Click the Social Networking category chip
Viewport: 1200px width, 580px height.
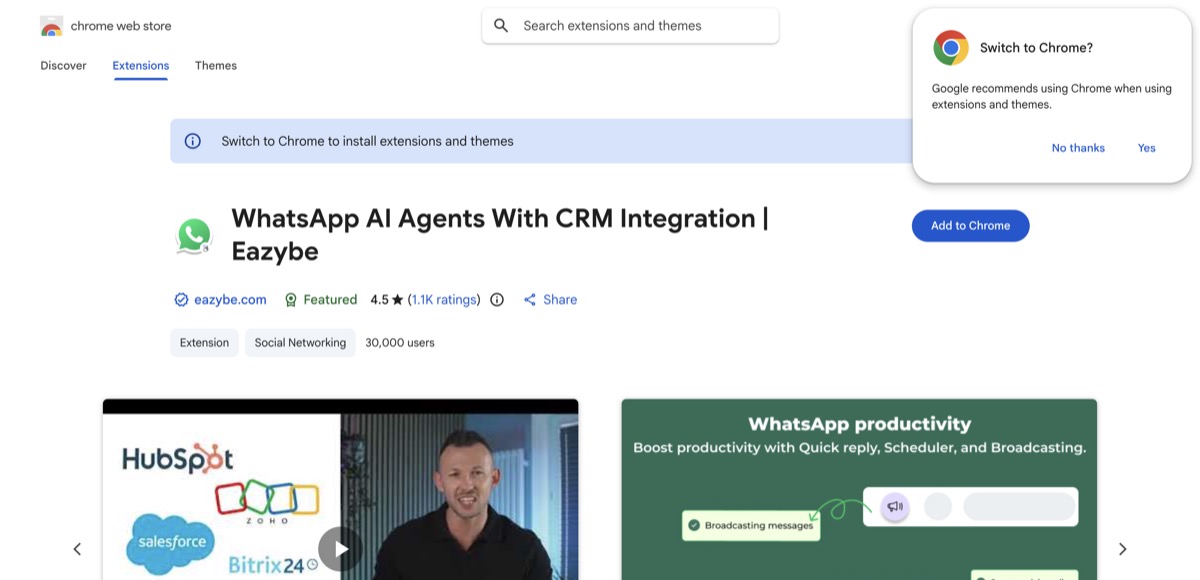[x=300, y=343]
